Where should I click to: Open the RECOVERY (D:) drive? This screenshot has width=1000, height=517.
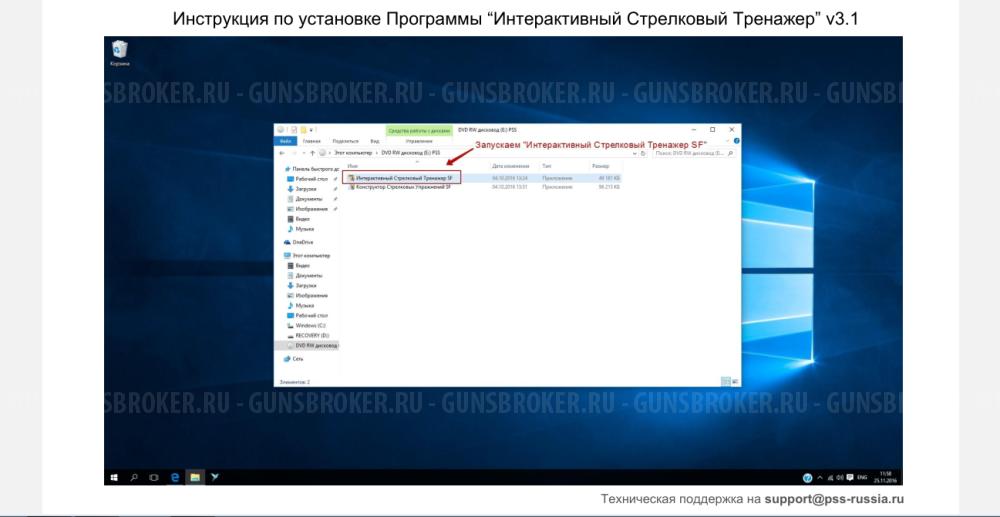[x=308, y=335]
